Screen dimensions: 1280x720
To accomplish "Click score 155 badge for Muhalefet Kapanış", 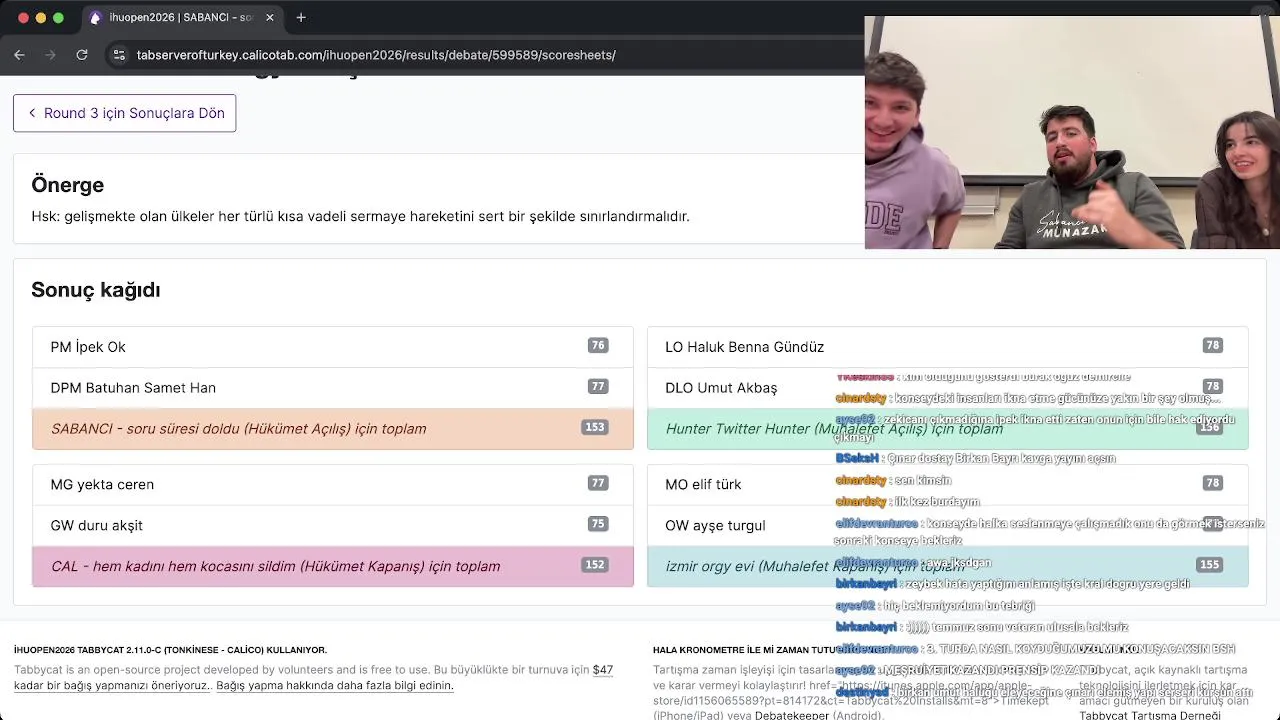I will pyautogui.click(x=1210, y=565).
